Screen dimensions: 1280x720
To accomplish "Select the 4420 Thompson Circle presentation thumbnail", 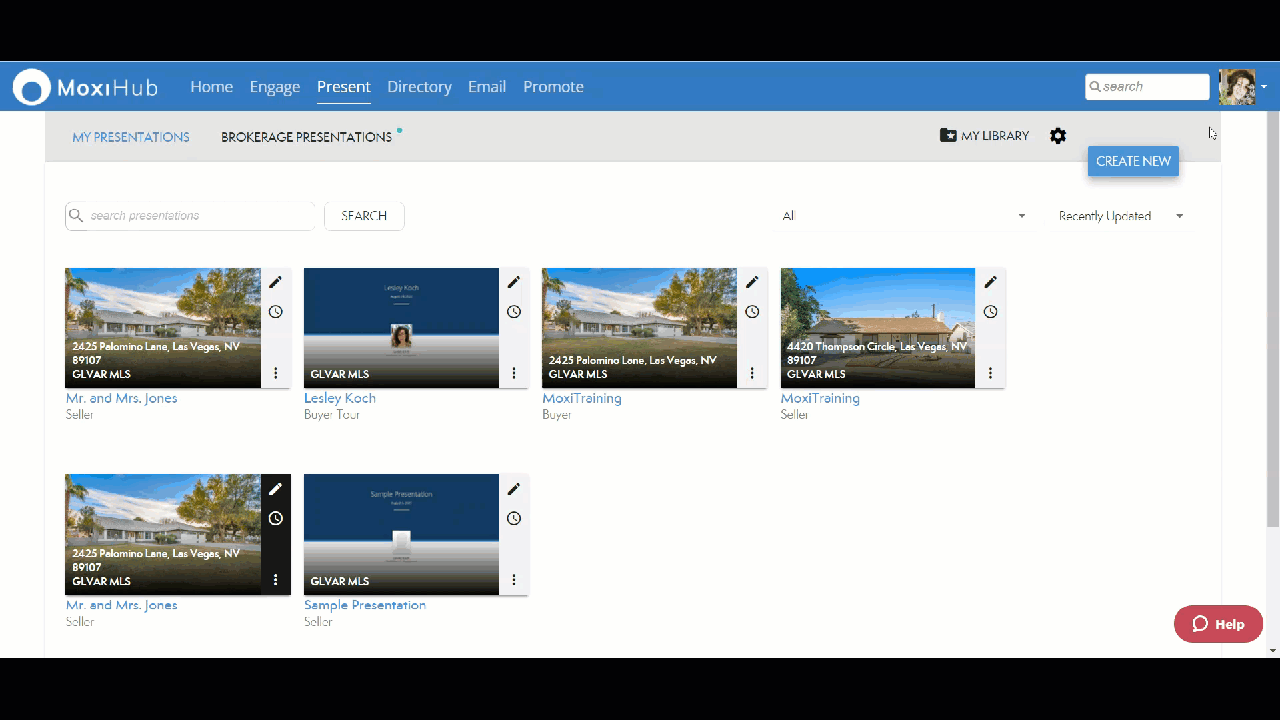I will point(877,327).
